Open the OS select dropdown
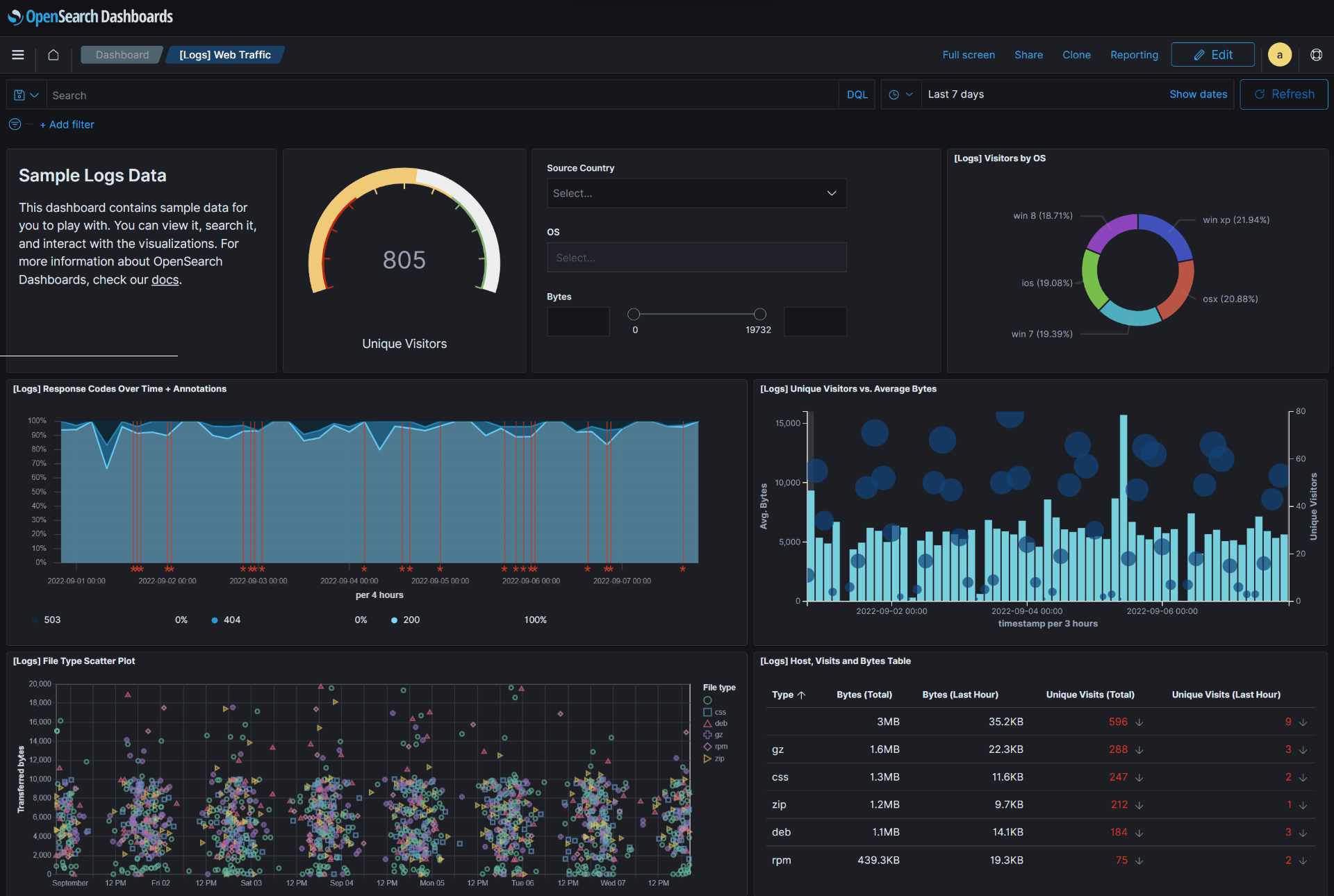 695,257
